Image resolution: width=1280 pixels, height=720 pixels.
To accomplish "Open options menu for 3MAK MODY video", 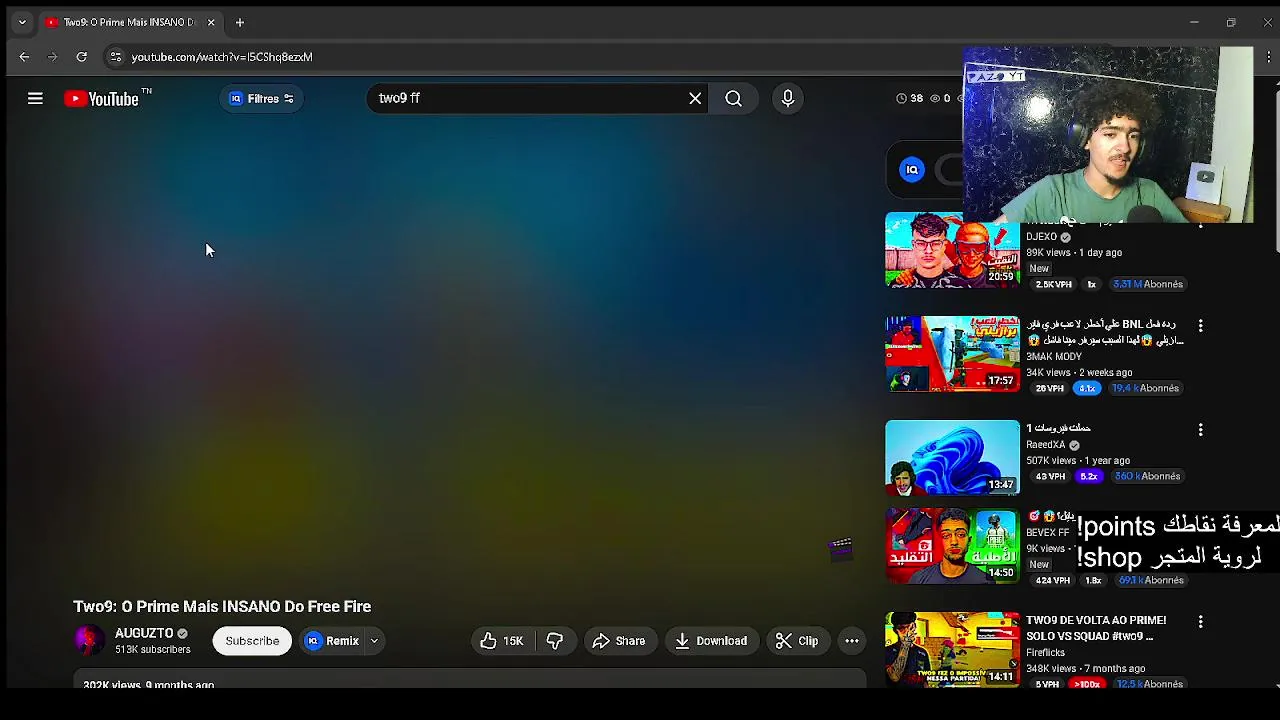I will (1200, 326).
